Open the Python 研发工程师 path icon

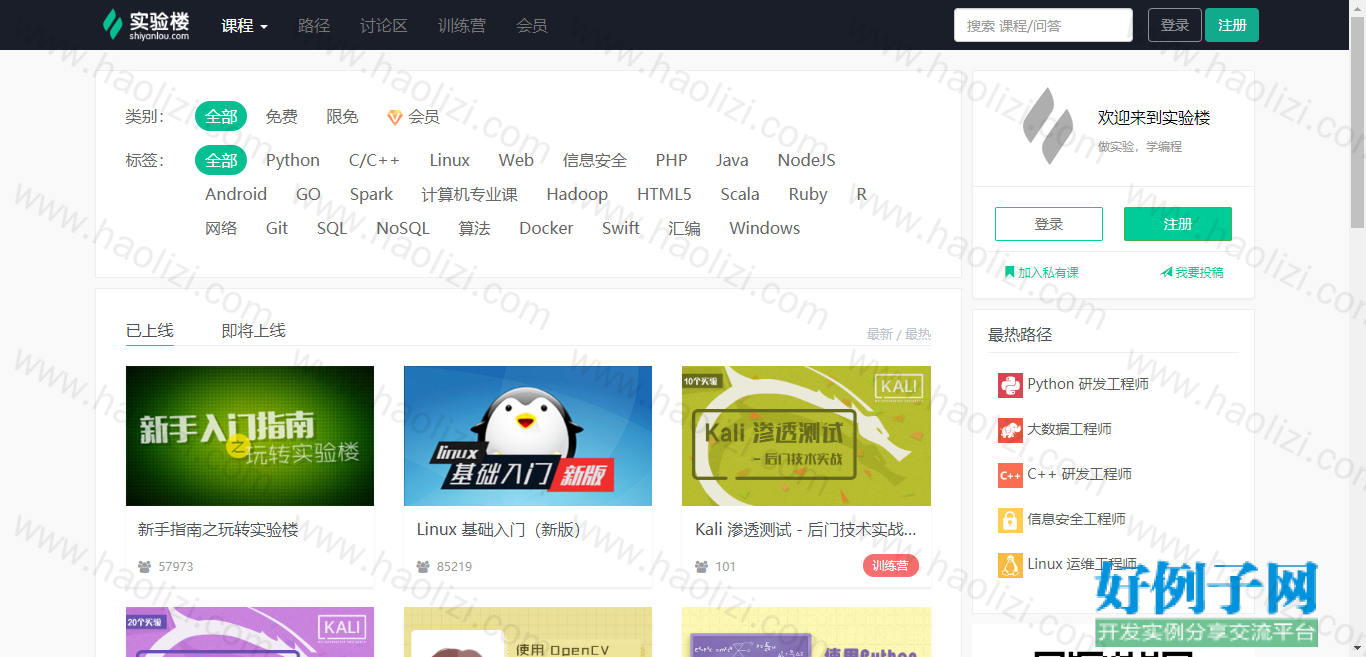[x=1010, y=385]
